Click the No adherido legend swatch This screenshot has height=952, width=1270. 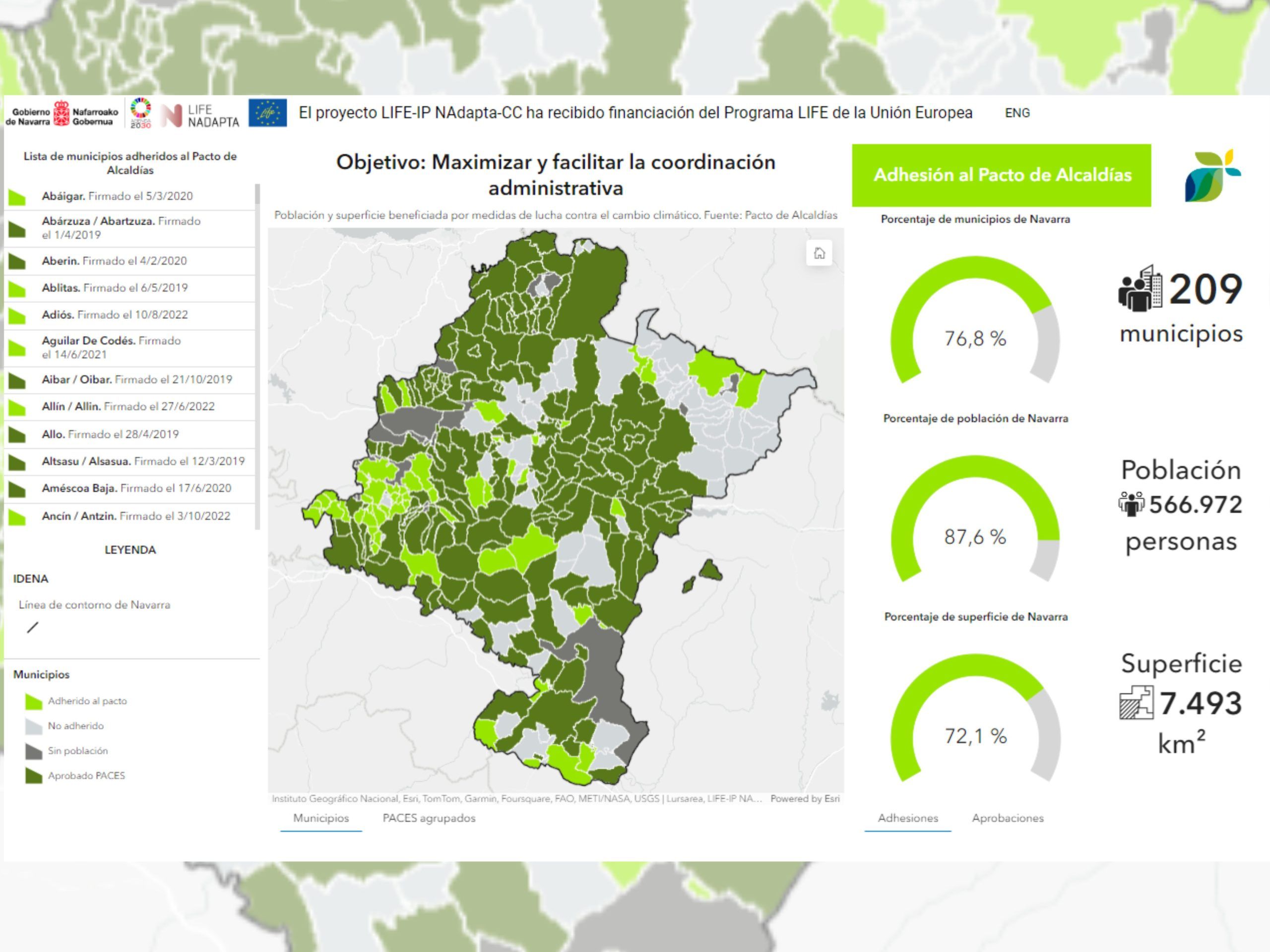[34, 726]
